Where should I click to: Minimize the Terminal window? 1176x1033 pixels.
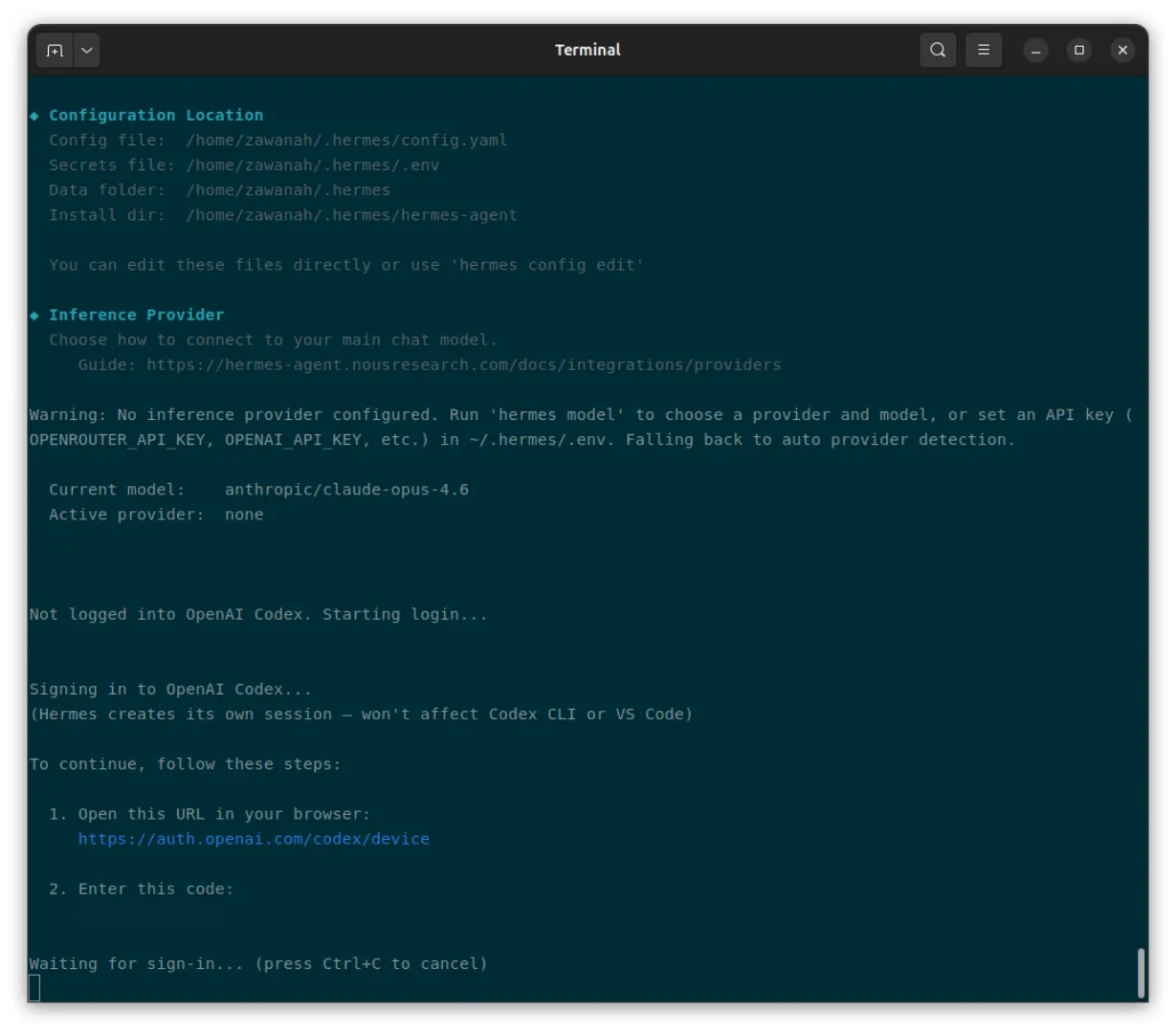click(x=1035, y=50)
